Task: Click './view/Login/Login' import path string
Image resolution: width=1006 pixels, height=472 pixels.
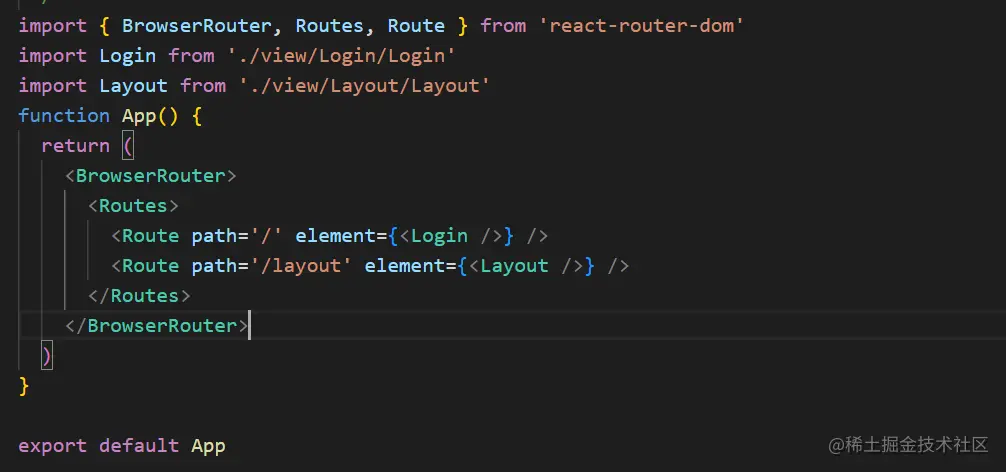Action: [x=341, y=56]
